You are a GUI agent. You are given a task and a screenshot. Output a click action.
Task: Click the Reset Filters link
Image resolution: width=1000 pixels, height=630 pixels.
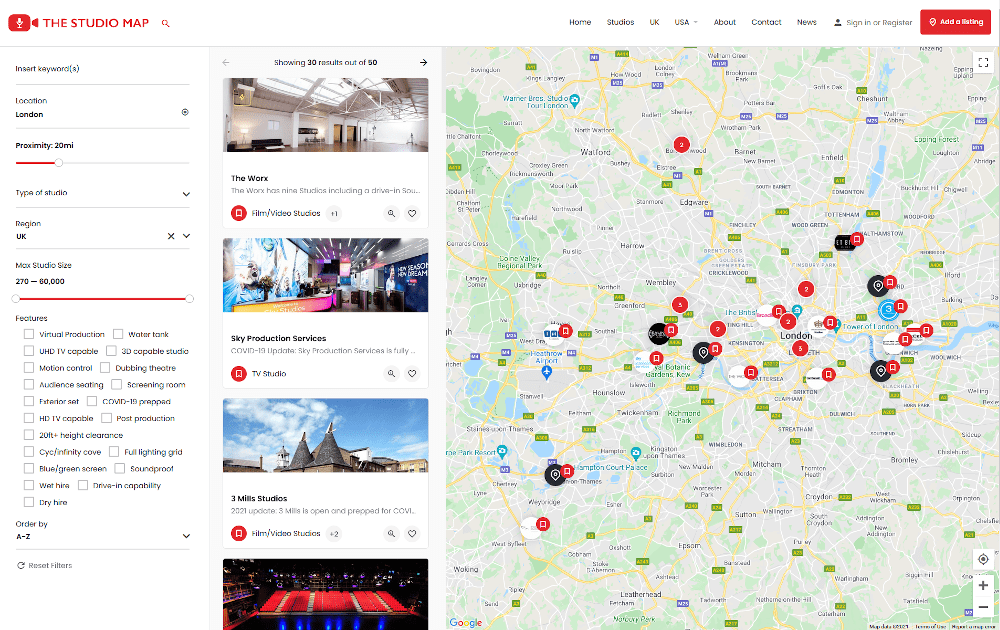pos(45,566)
